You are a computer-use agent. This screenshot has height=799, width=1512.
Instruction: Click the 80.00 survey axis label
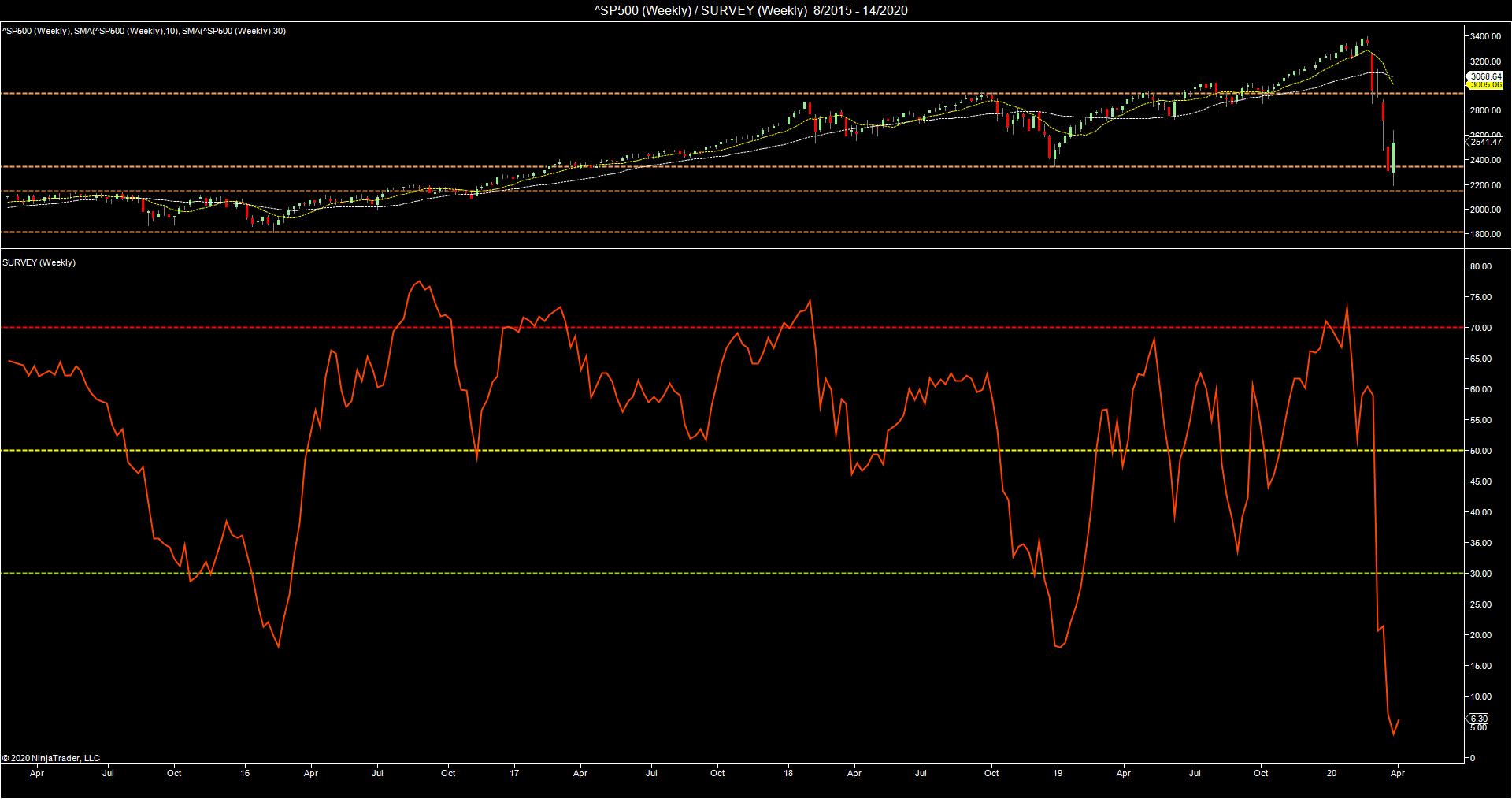point(1480,266)
